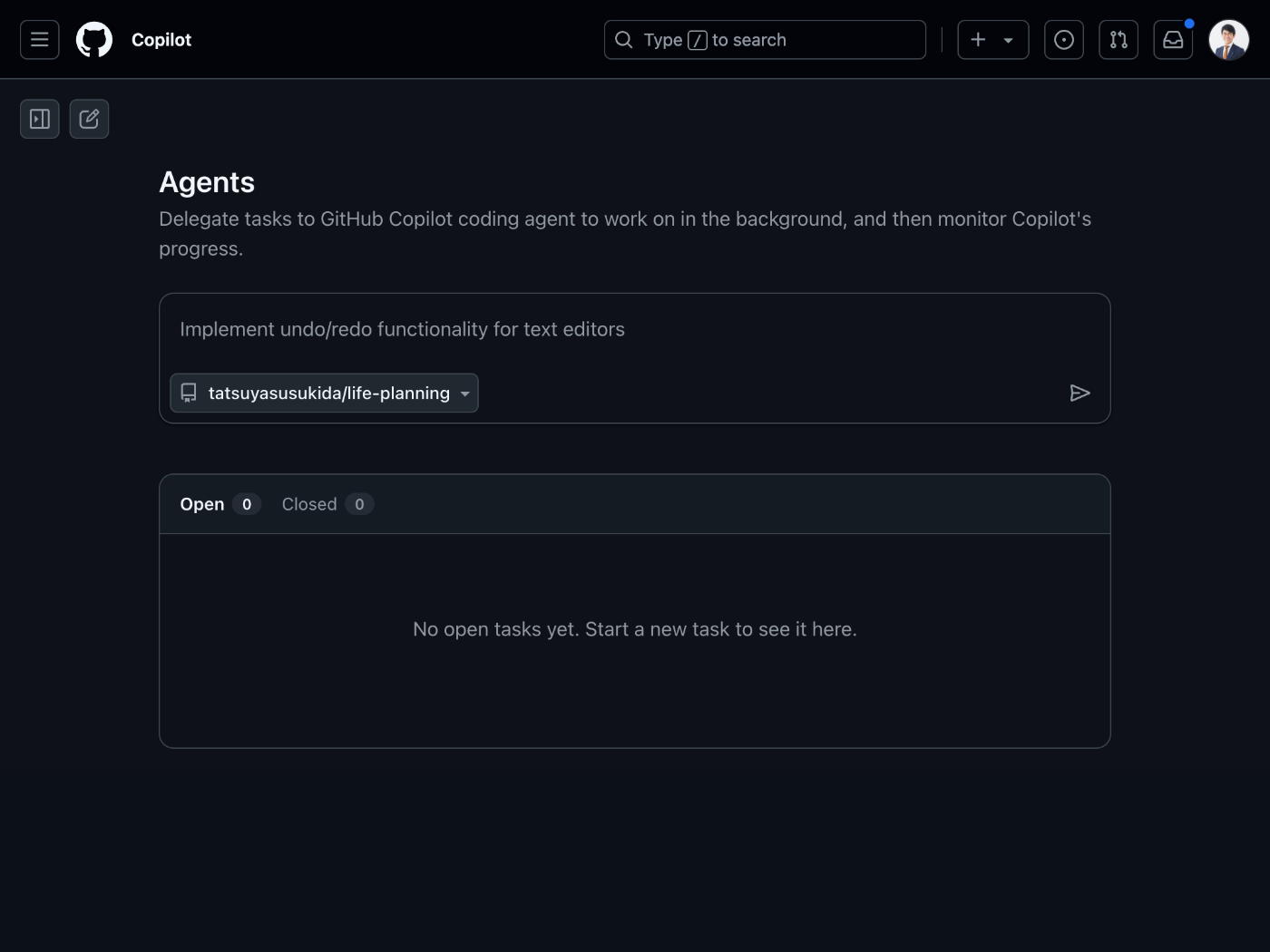Open the notifications inbox icon
The image size is (1270, 952).
point(1173,40)
